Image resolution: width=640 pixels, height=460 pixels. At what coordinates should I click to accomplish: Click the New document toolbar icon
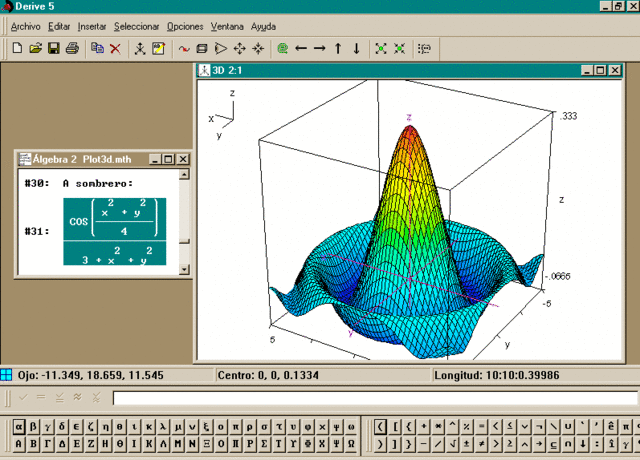coord(17,48)
